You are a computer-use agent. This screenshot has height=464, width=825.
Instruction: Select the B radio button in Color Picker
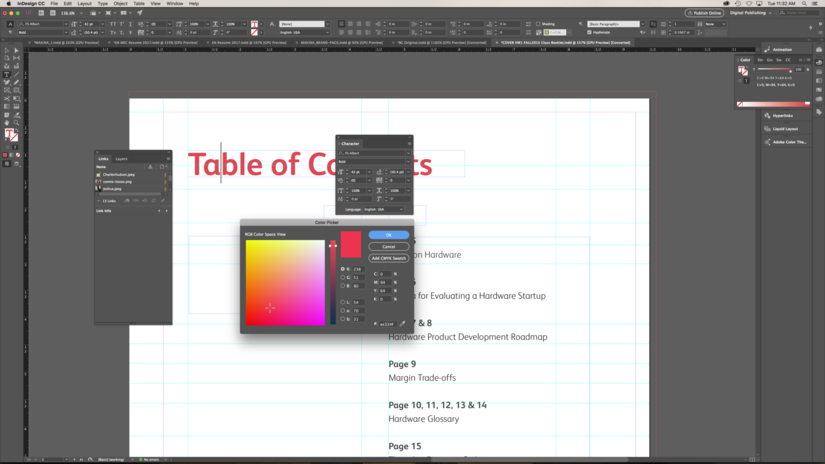coord(343,286)
